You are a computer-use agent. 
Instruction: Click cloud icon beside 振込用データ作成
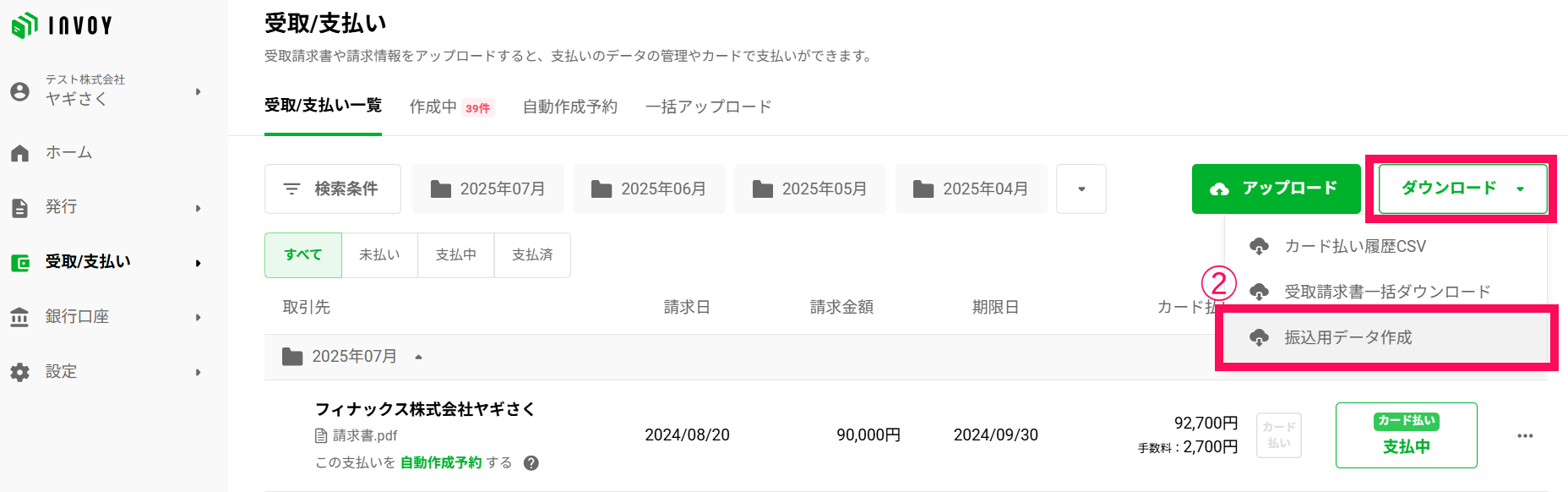click(x=1259, y=337)
